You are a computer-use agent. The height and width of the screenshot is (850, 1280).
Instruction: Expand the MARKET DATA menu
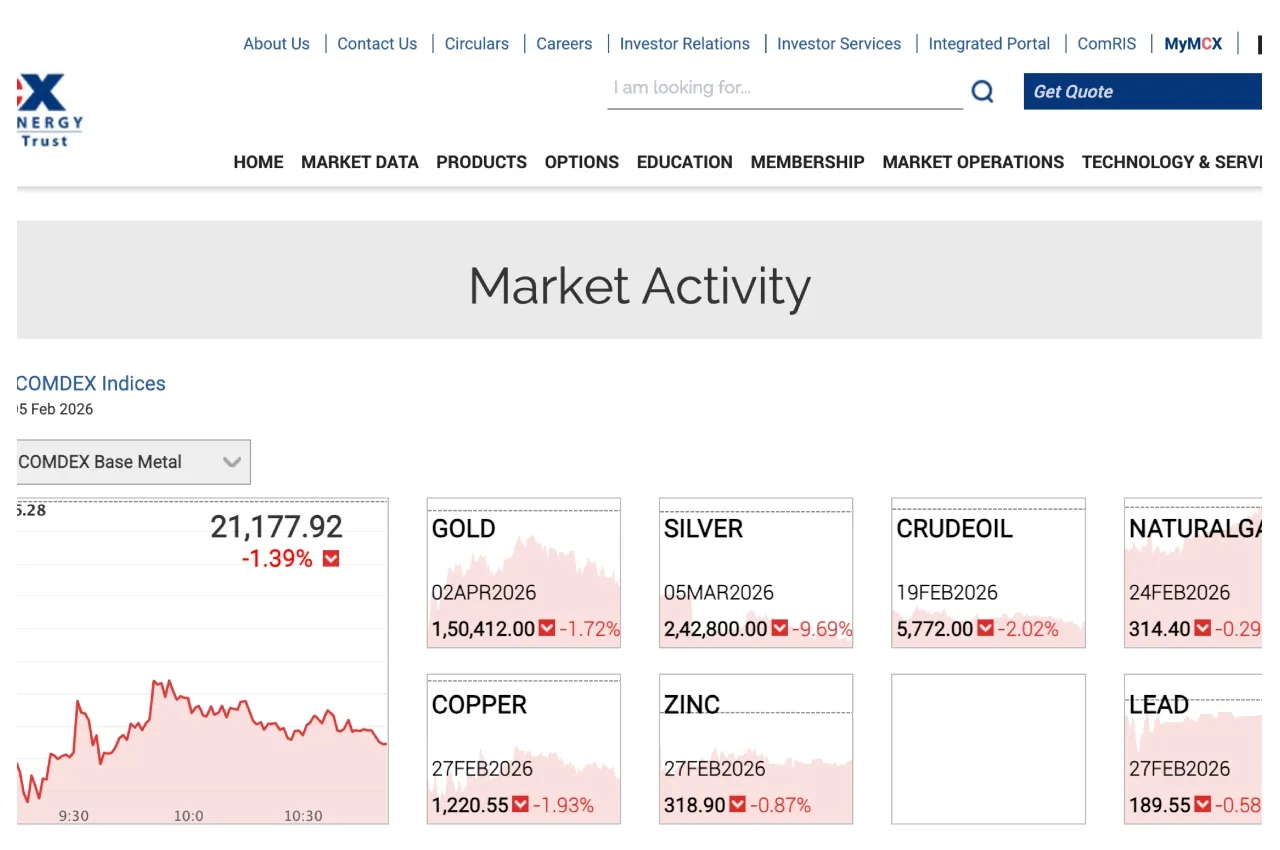pos(359,162)
